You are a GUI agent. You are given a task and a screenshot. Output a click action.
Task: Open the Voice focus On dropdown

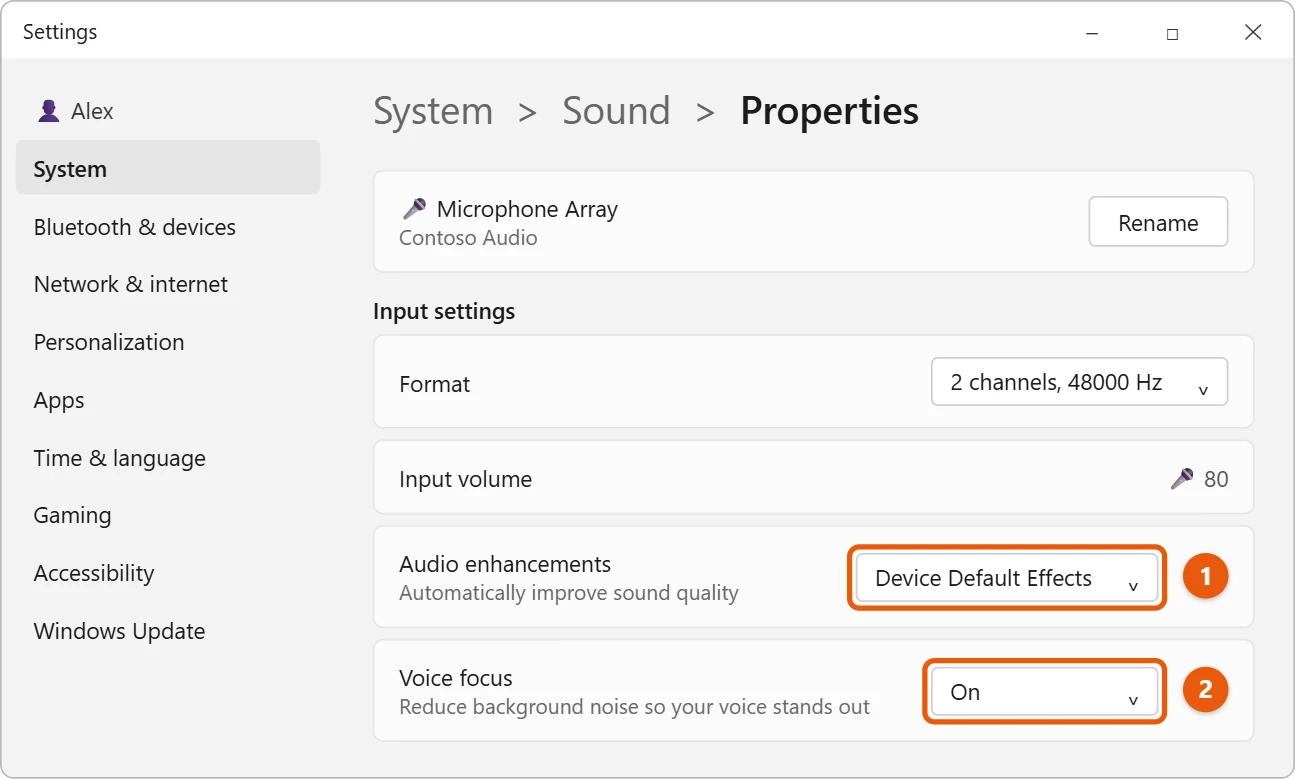pyautogui.click(x=1044, y=692)
